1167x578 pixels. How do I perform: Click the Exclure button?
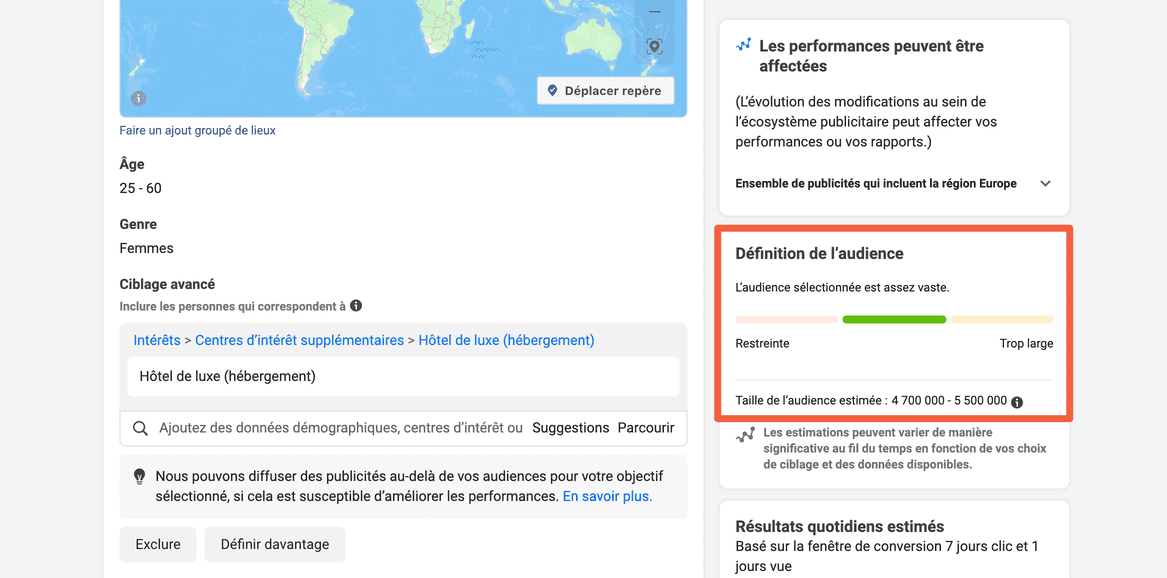point(158,545)
